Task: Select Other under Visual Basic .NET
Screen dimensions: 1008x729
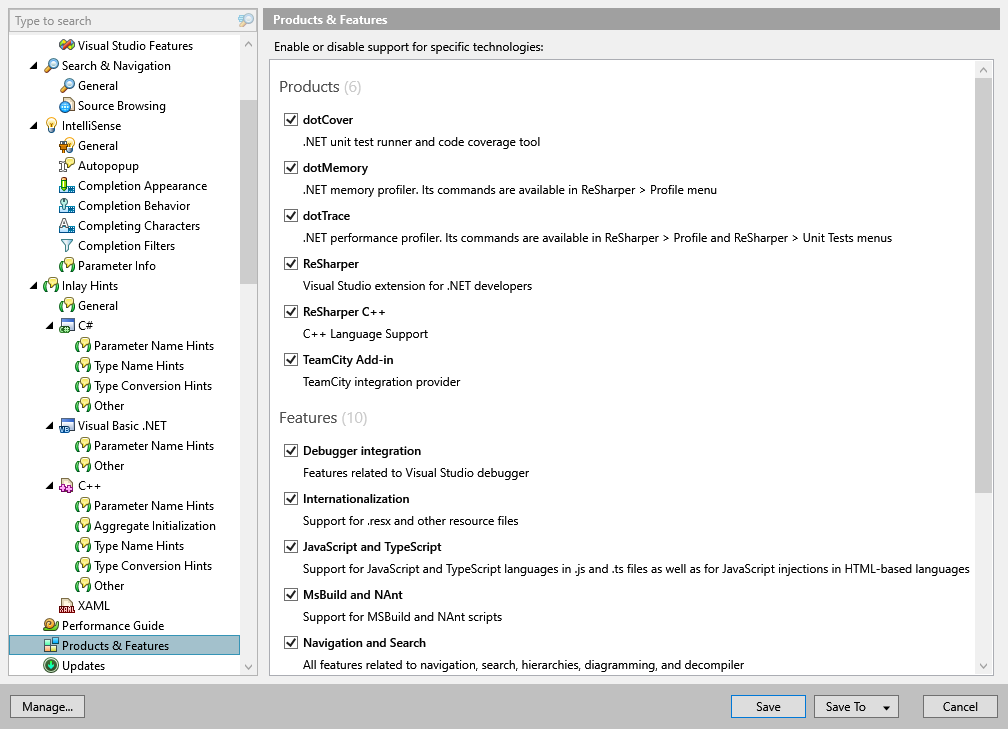Action: [109, 465]
